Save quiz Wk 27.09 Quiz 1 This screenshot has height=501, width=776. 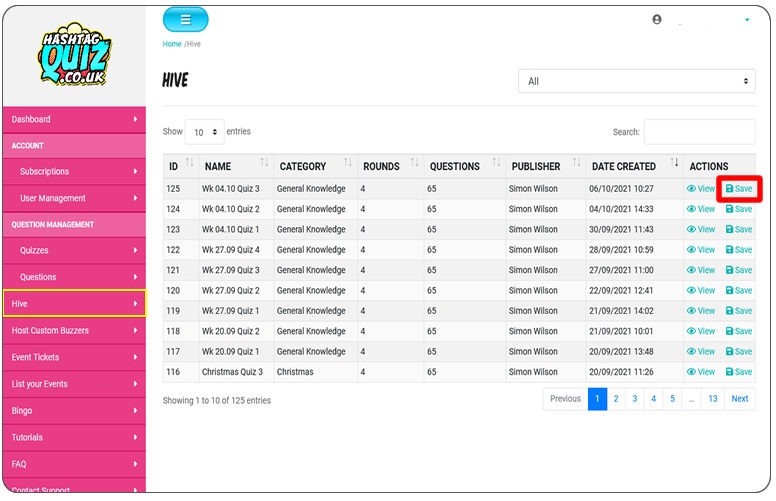tap(739, 310)
